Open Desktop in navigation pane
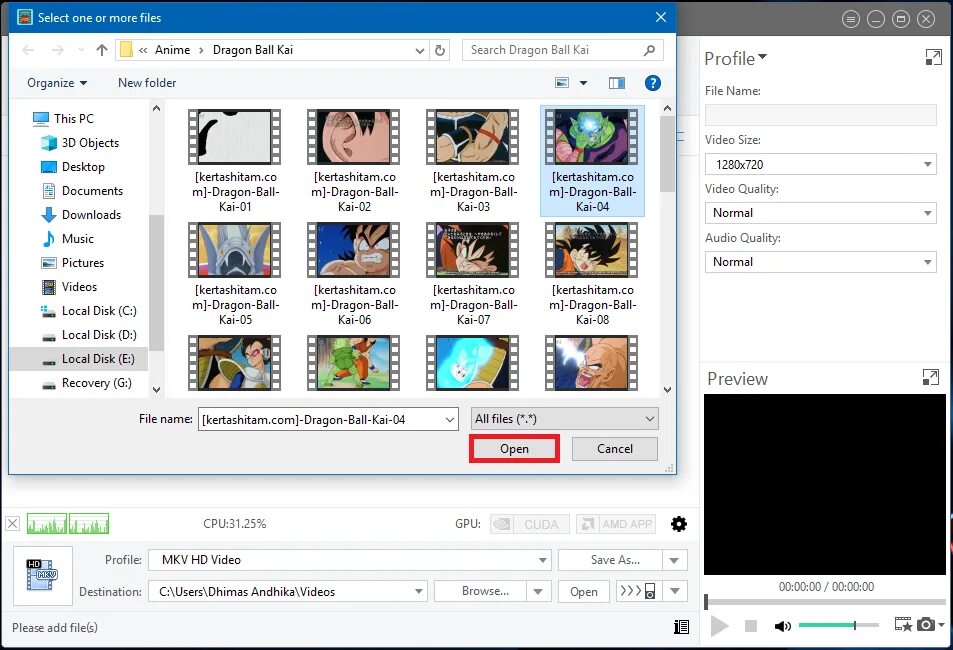This screenshot has width=953, height=650. 72,167
